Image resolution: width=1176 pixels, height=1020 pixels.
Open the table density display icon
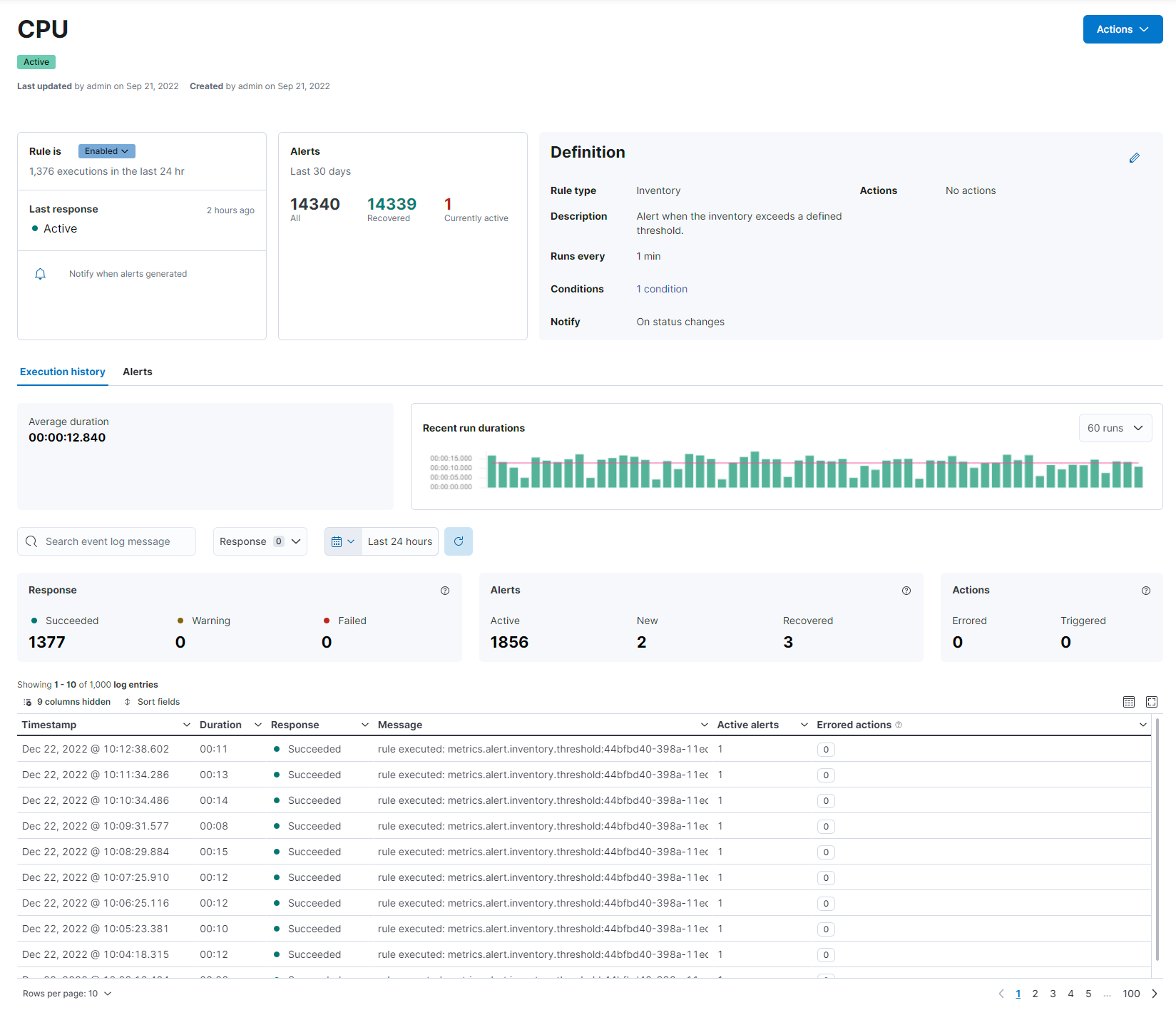tap(1128, 702)
